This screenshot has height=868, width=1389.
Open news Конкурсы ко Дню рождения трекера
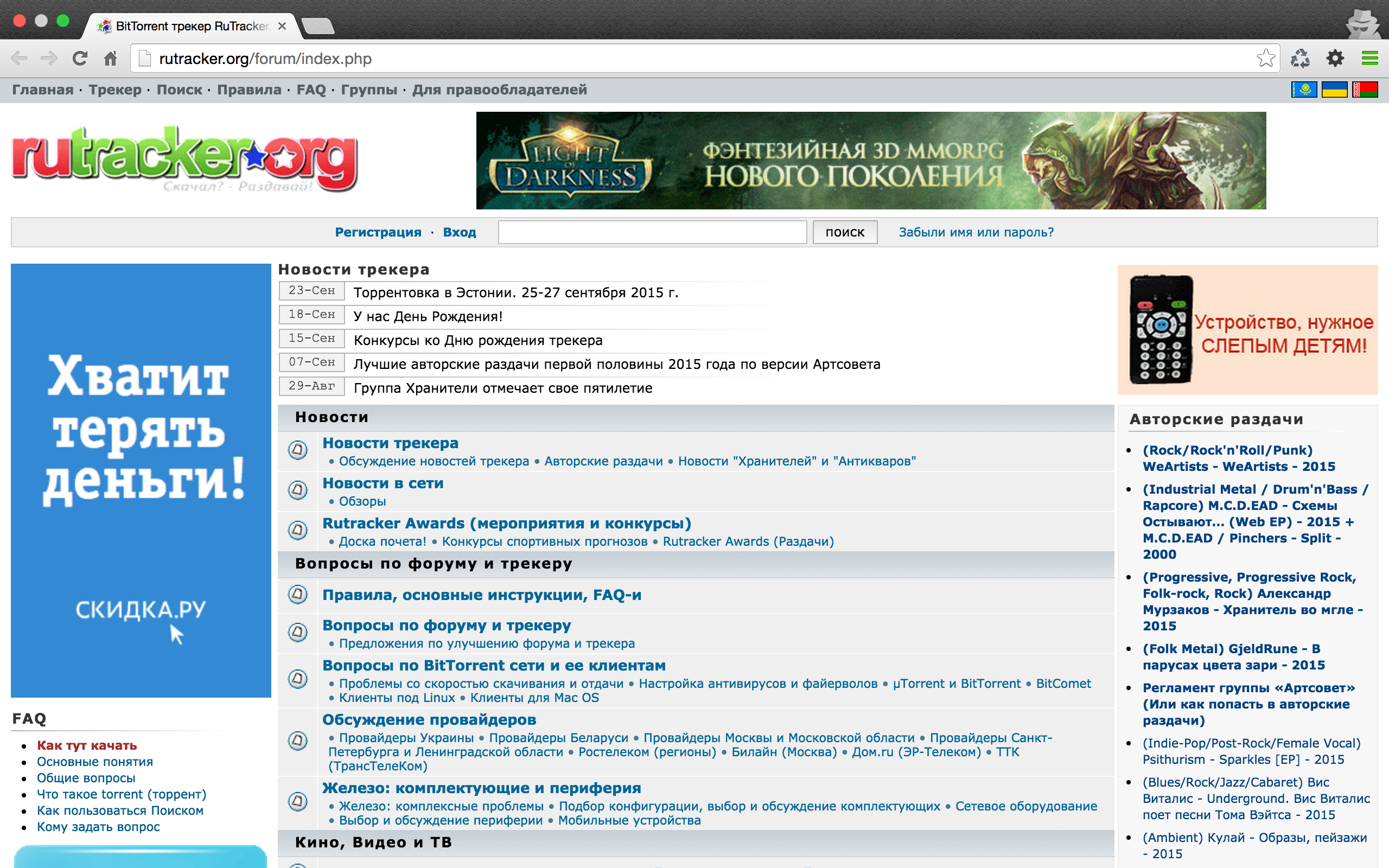coord(478,341)
